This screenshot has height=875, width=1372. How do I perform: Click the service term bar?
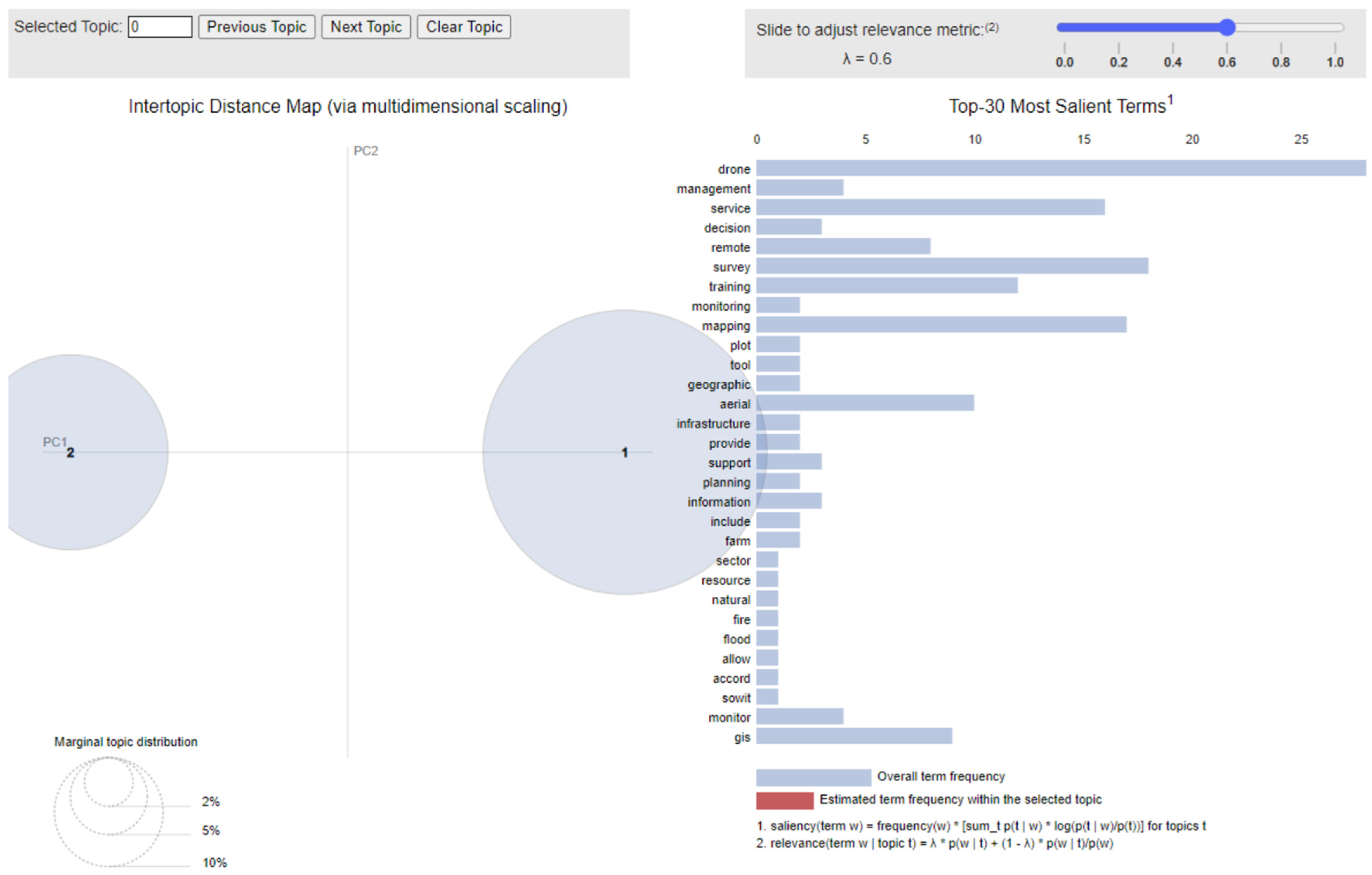[x=930, y=207]
